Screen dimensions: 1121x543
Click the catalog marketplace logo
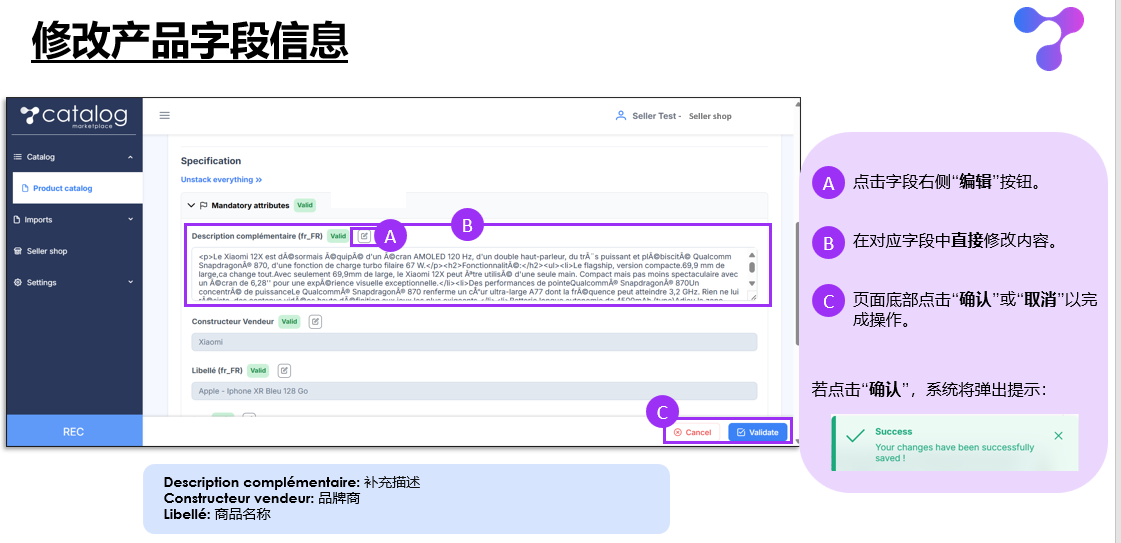coord(73,116)
